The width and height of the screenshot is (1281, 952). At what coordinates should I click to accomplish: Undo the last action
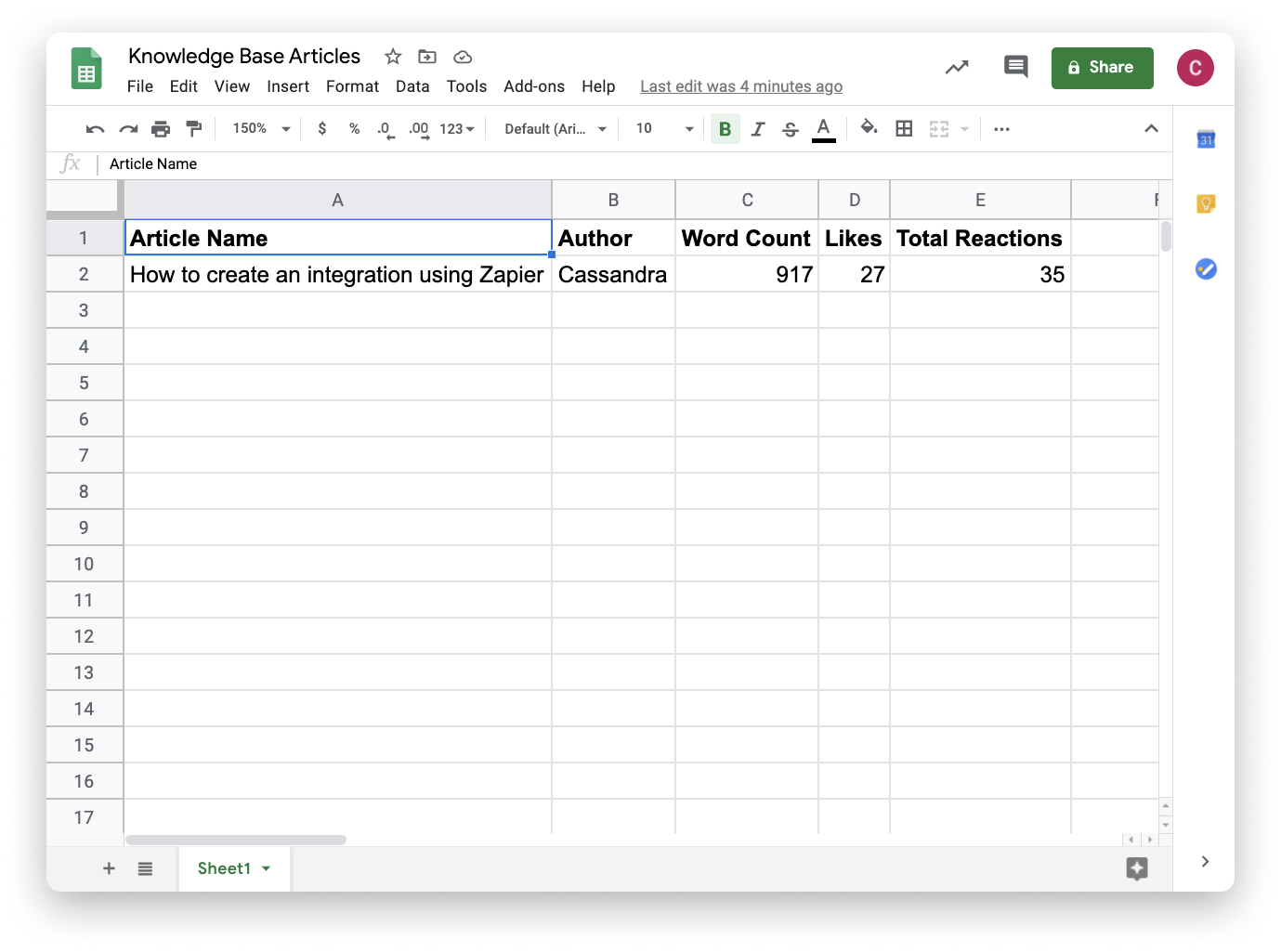[95, 129]
